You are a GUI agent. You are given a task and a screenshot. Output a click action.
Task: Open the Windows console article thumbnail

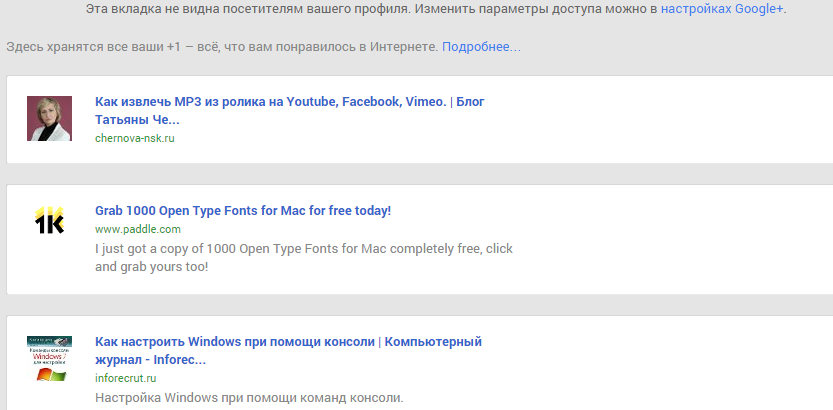[49, 358]
